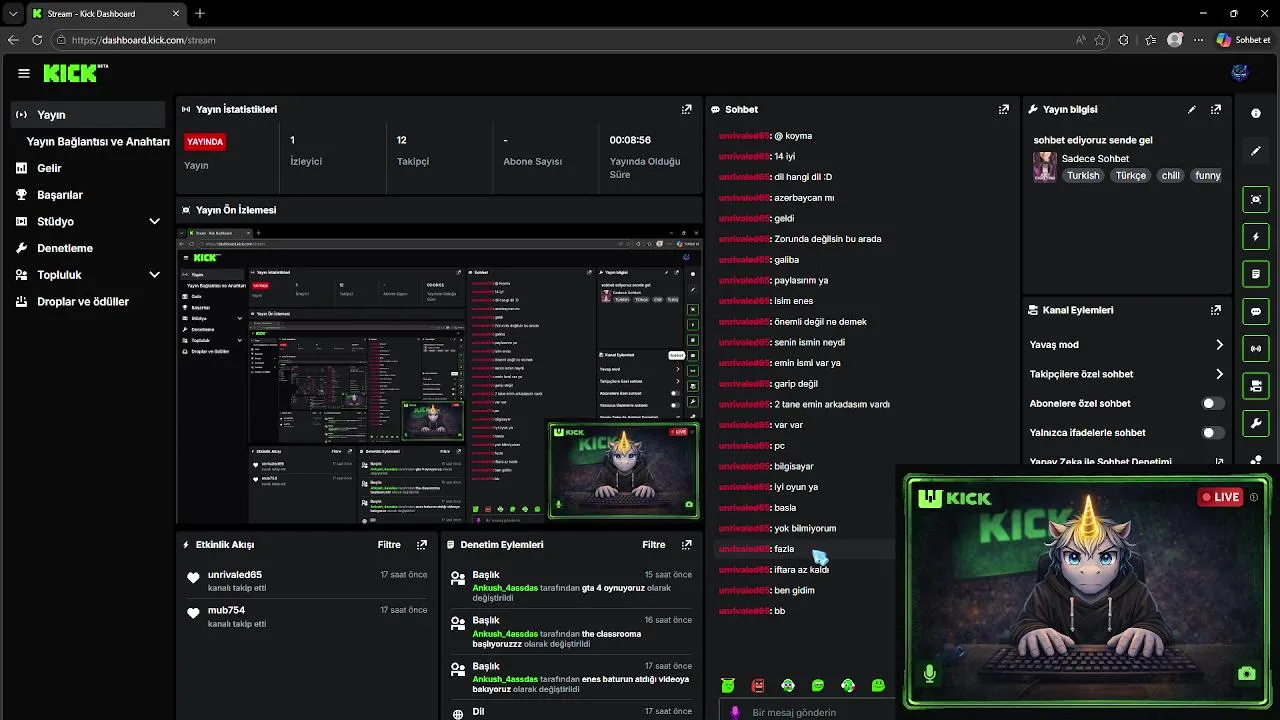Click the Turkish tag chip

[1083, 175]
